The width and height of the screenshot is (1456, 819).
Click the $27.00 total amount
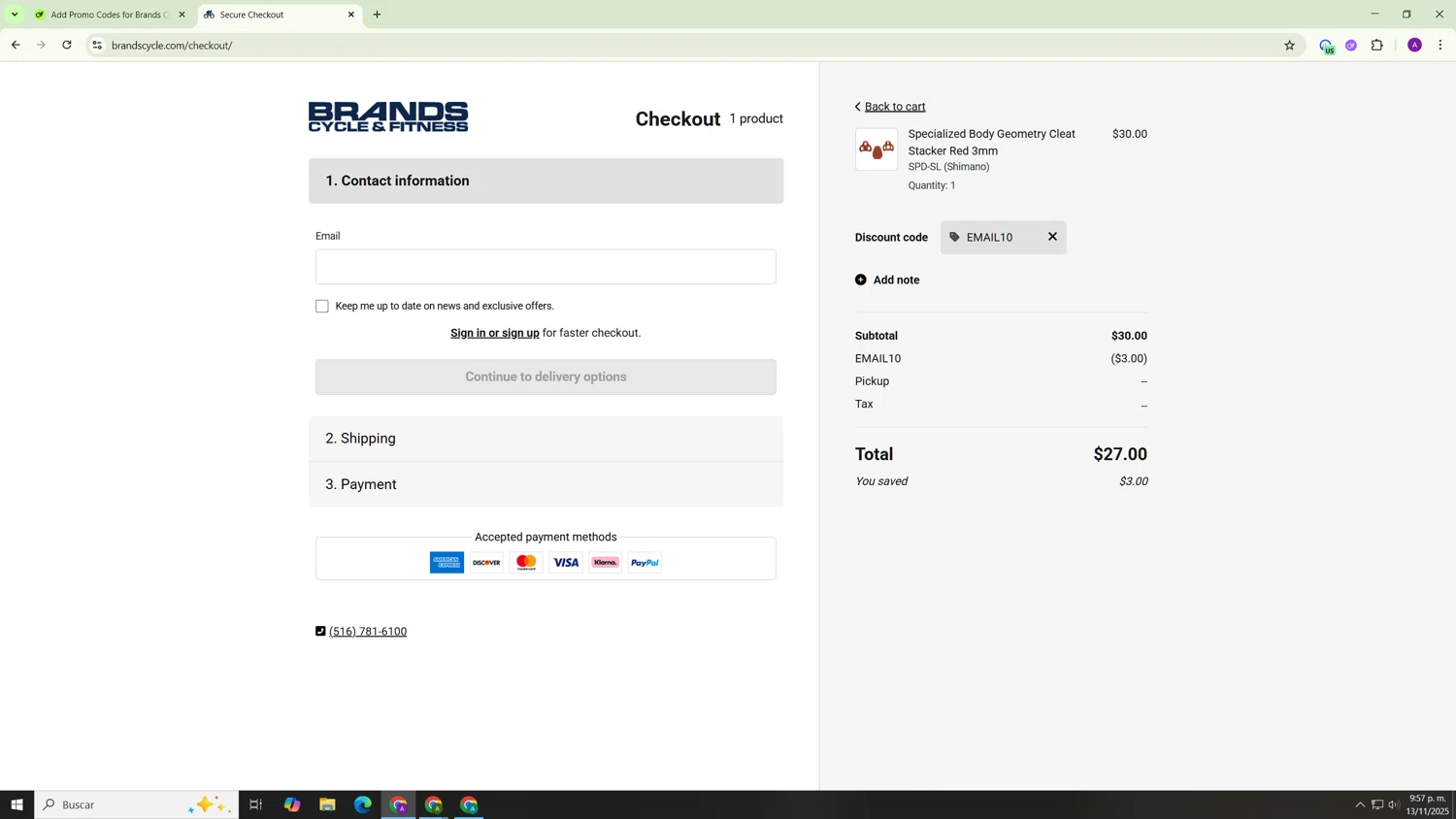tap(1120, 454)
